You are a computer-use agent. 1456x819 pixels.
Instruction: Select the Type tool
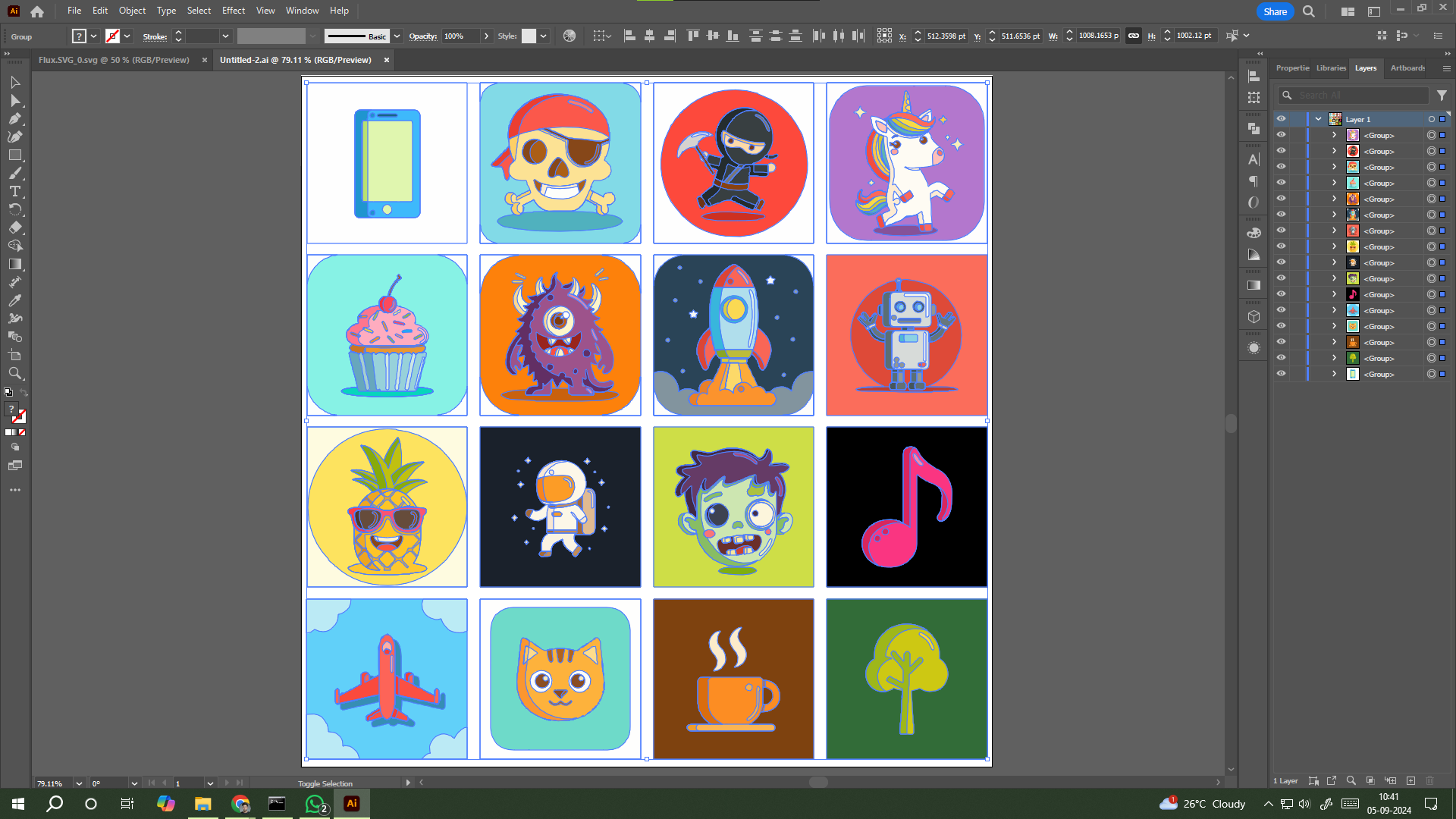pyautogui.click(x=15, y=191)
